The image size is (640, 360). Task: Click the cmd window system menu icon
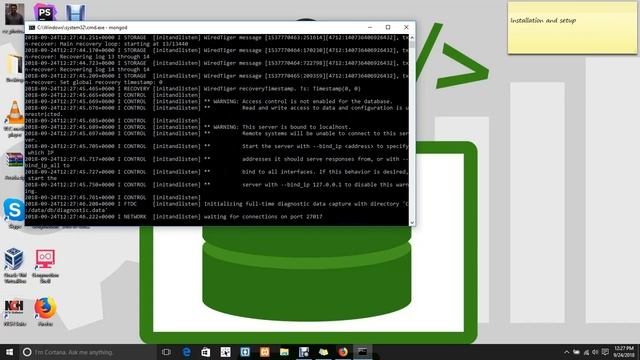click(x=31, y=27)
